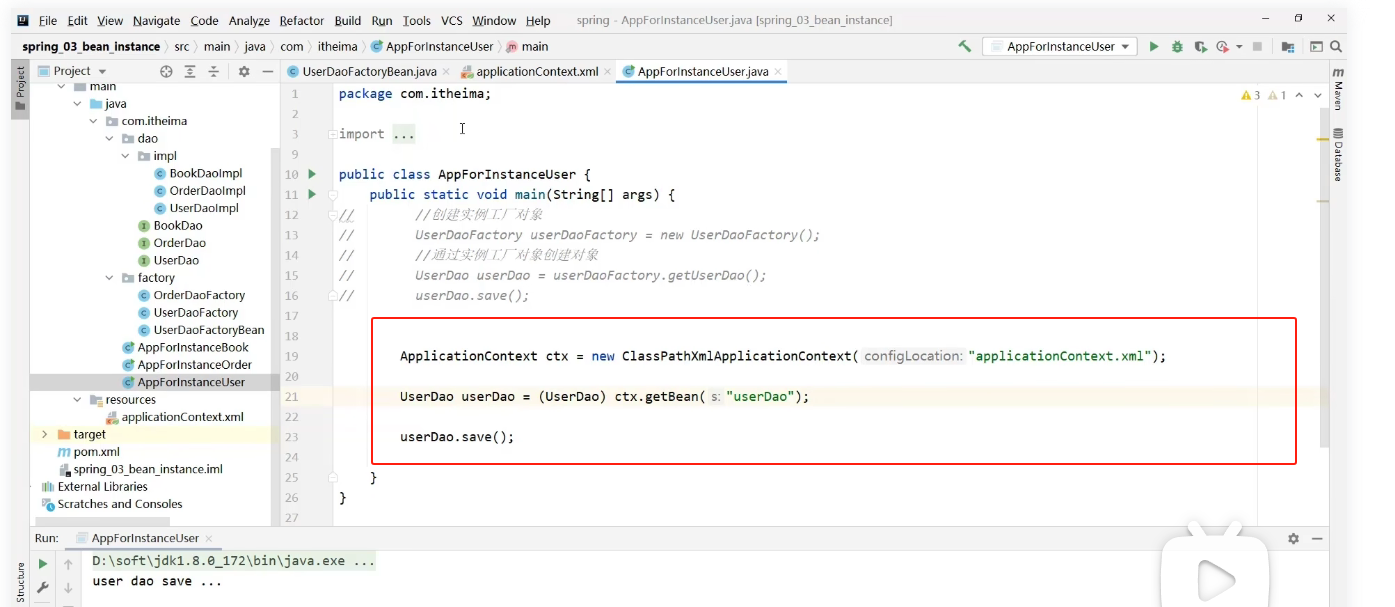This screenshot has height=607, width=1395.
Task: Select the AppForInstanceUser tab in Run panel
Action: point(145,538)
